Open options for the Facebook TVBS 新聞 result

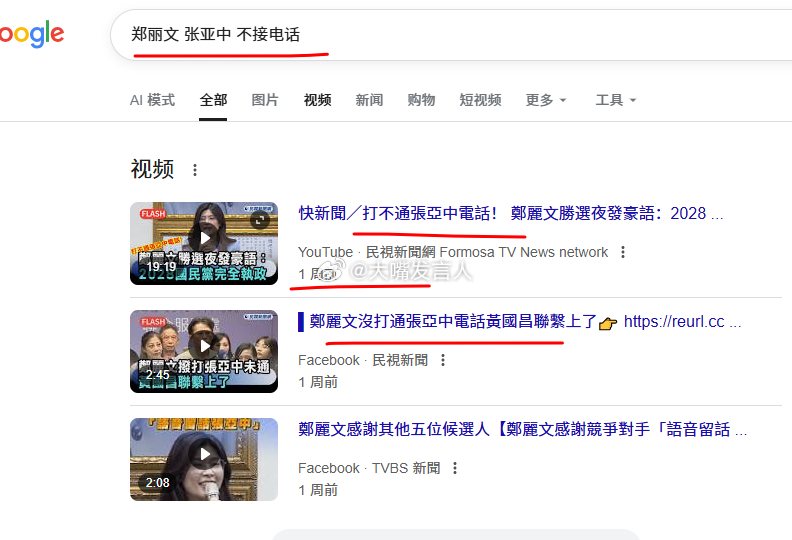click(x=455, y=468)
